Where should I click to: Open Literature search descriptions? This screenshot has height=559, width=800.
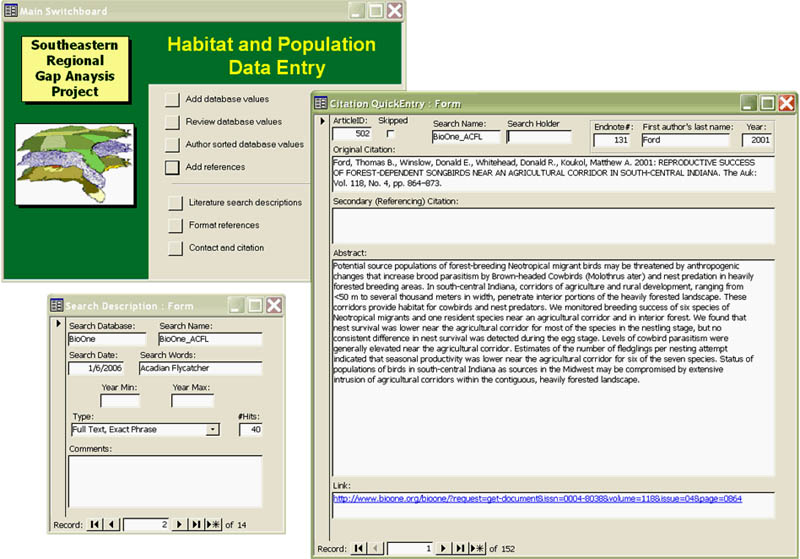click(x=175, y=203)
